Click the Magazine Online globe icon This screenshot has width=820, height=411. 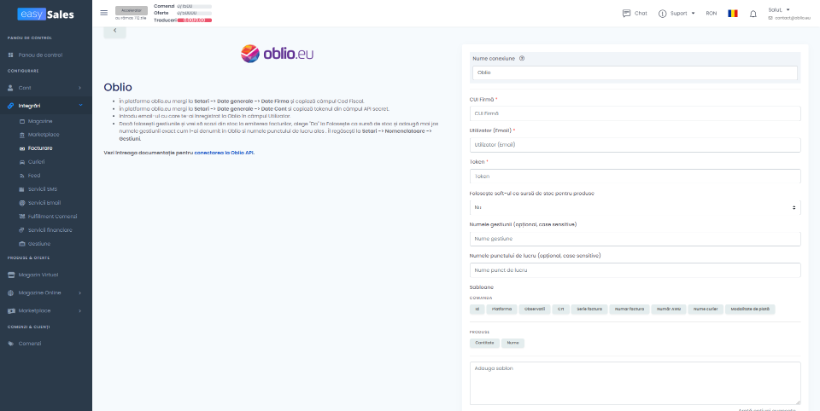(11, 293)
